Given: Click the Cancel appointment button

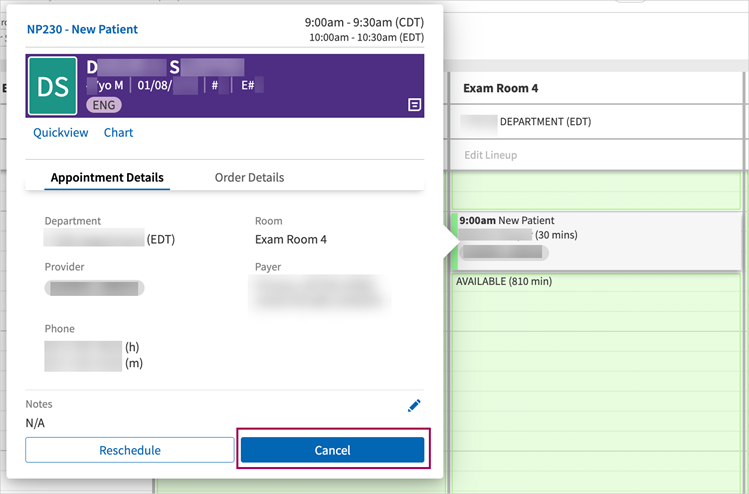Looking at the screenshot, I should pos(332,450).
